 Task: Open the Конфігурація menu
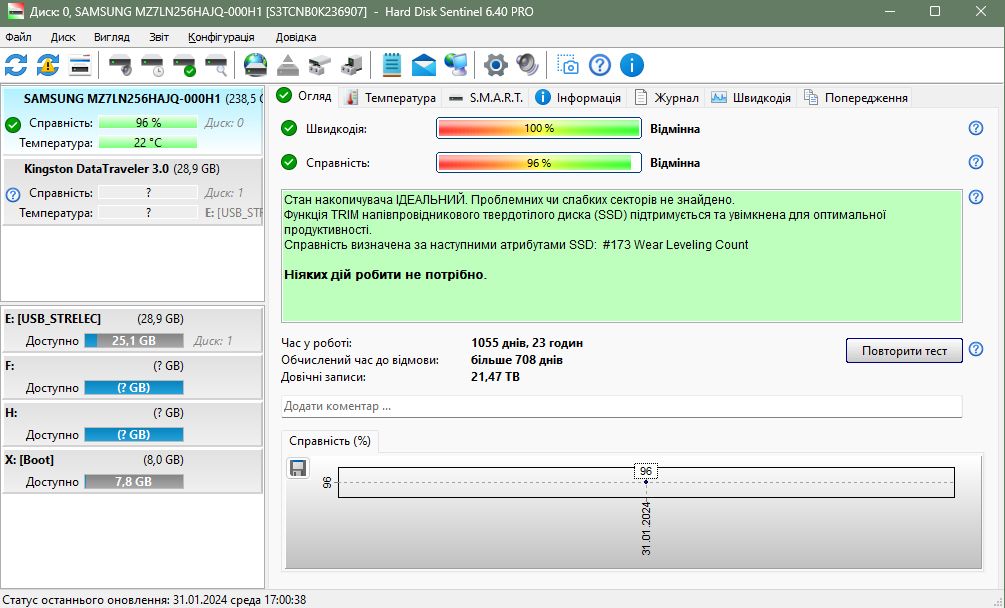coord(221,37)
